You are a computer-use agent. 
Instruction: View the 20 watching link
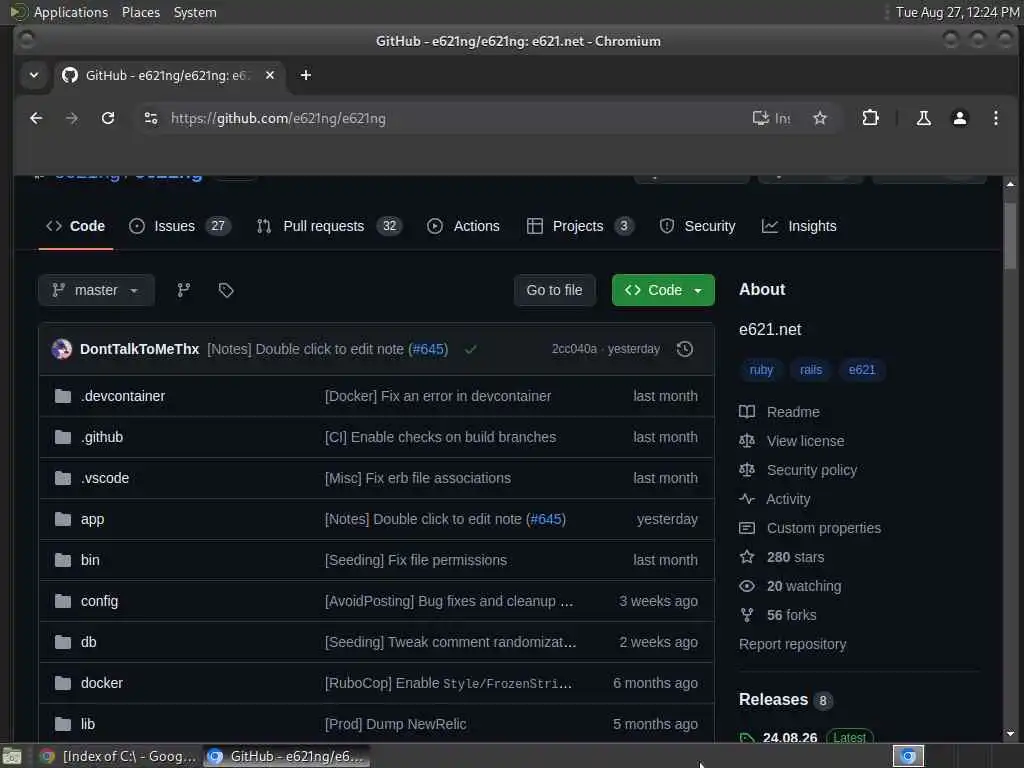point(790,586)
